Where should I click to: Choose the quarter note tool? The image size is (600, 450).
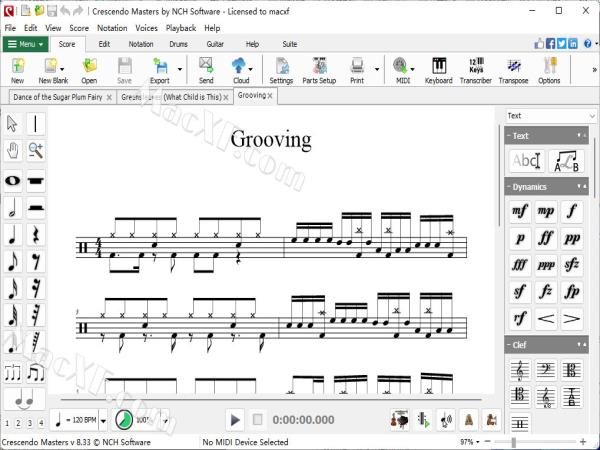click(12, 235)
